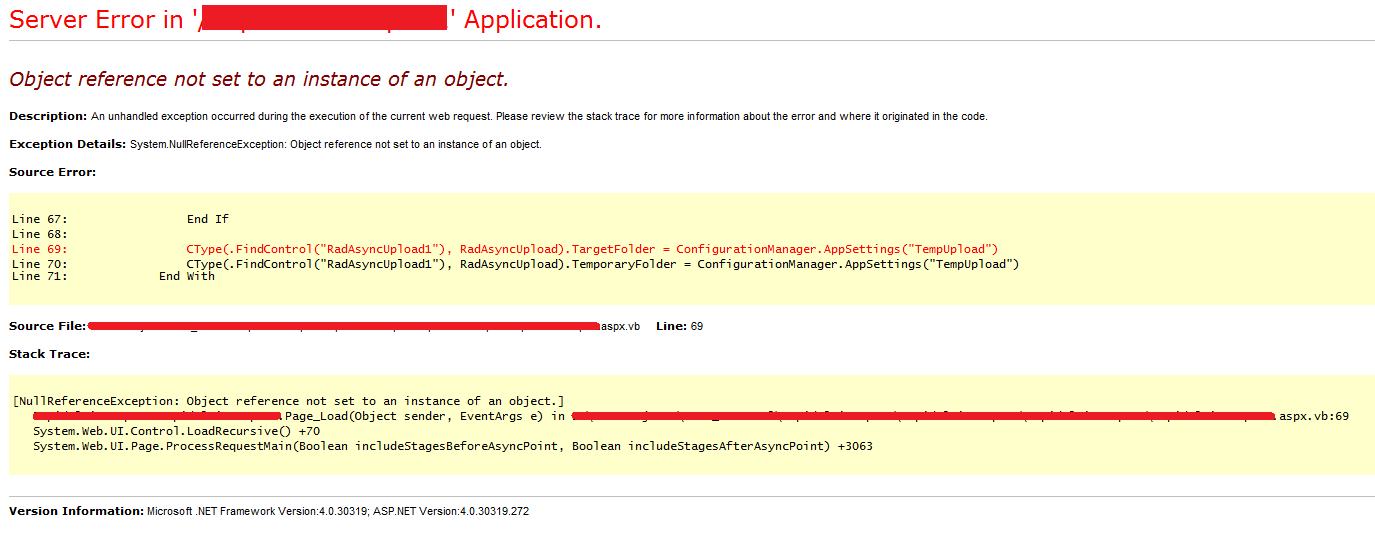Click the 'System.Web.UI.Page.ProcessRequestMain' stack entry

(452, 446)
